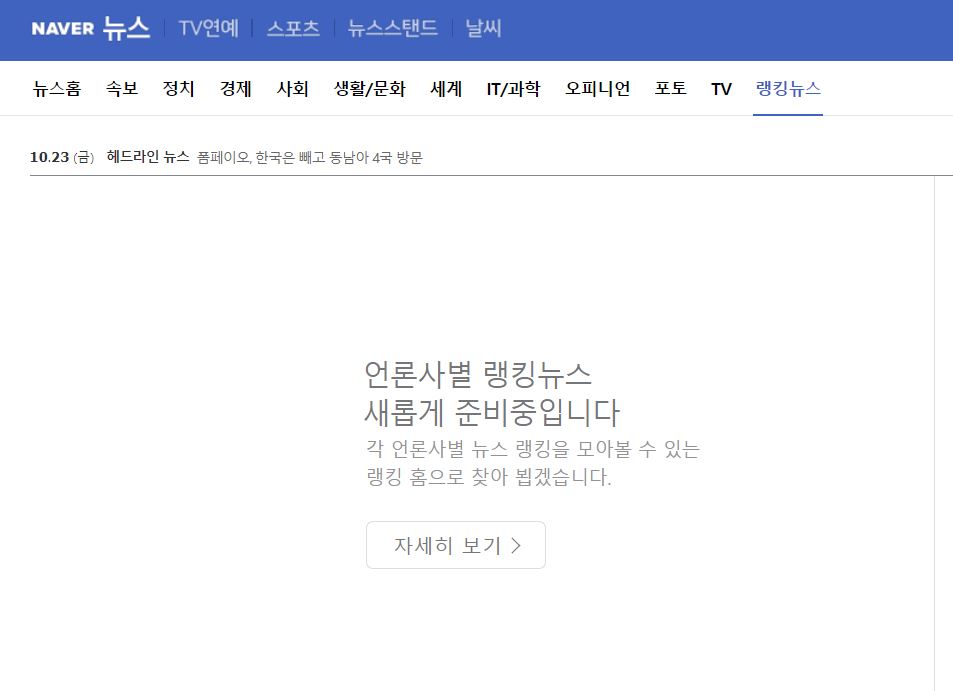The width and height of the screenshot is (953, 691).
Task: Switch to IT/과학 category
Action: pyautogui.click(x=513, y=89)
